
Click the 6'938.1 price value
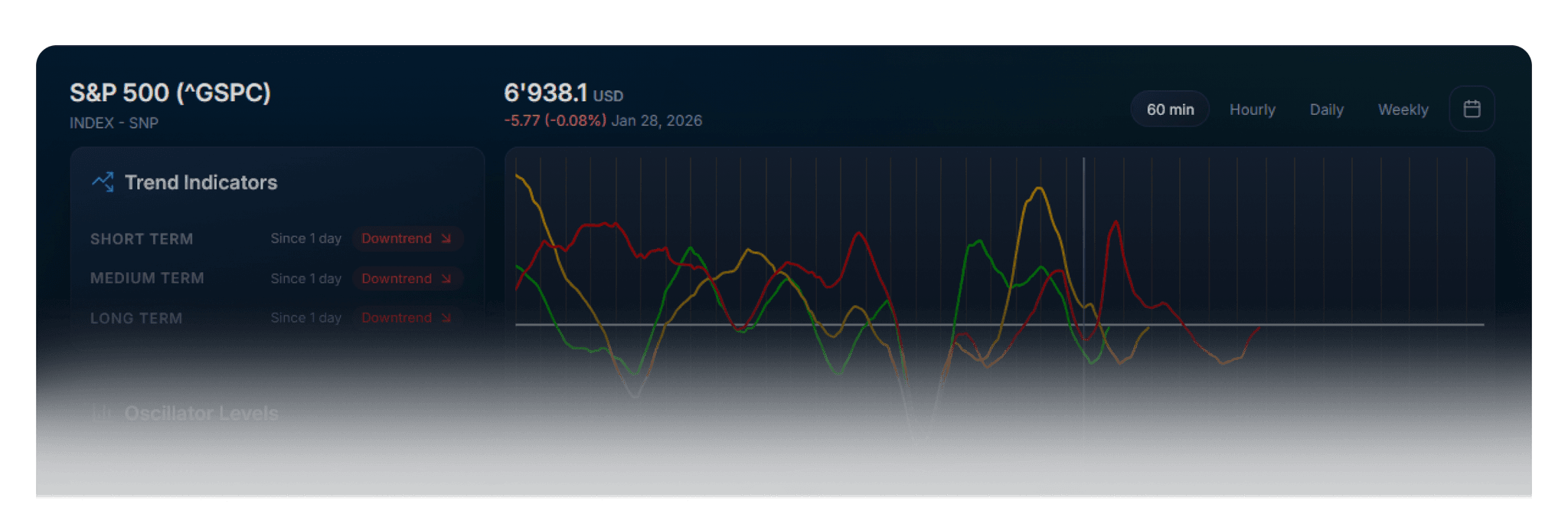coord(545,93)
